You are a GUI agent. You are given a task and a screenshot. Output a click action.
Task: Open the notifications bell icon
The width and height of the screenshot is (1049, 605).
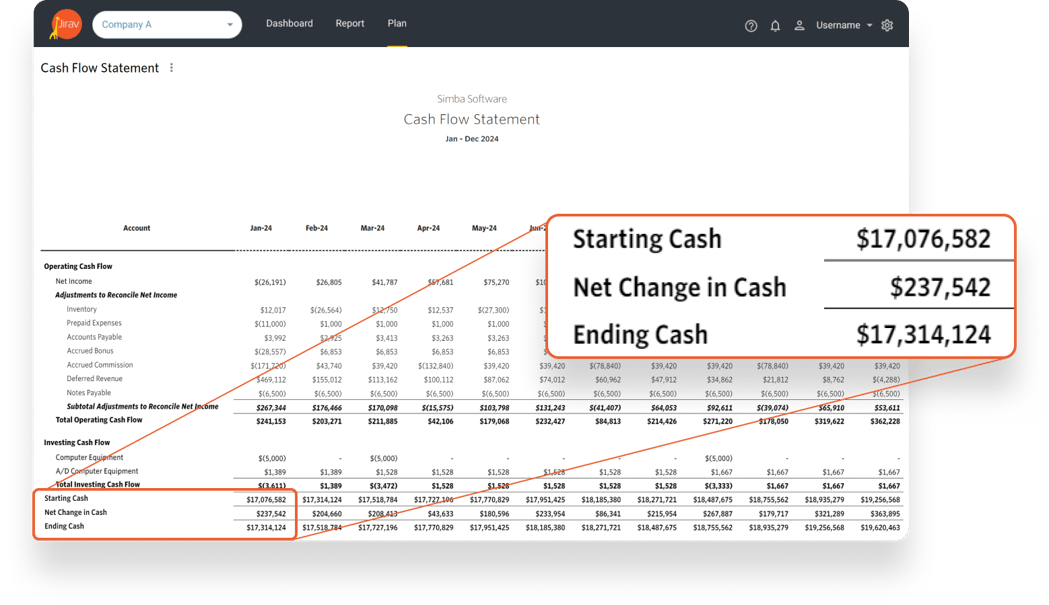pyautogui.click(x=775, y=26)
